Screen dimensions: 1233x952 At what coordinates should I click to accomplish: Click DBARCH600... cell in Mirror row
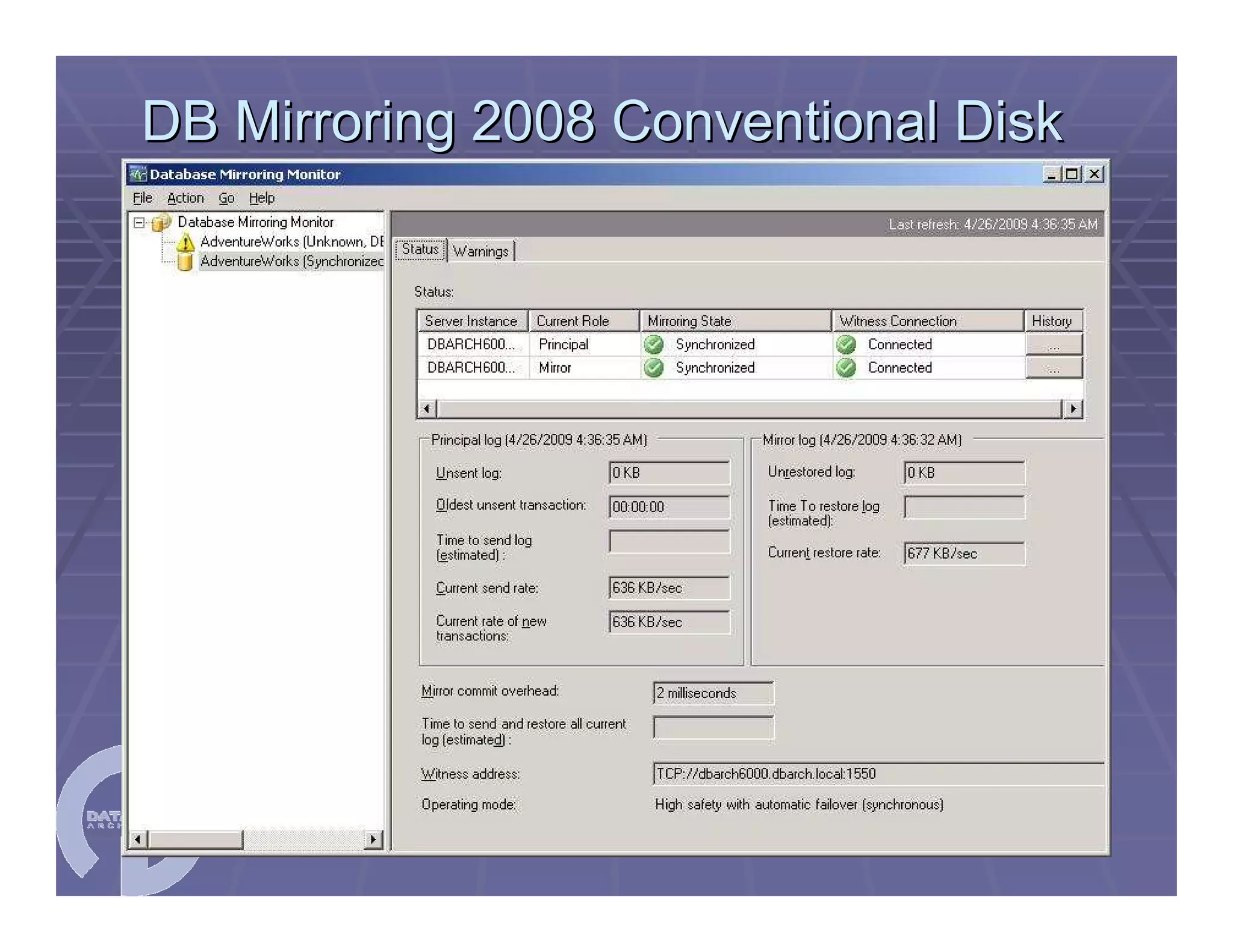coord(473,368)
